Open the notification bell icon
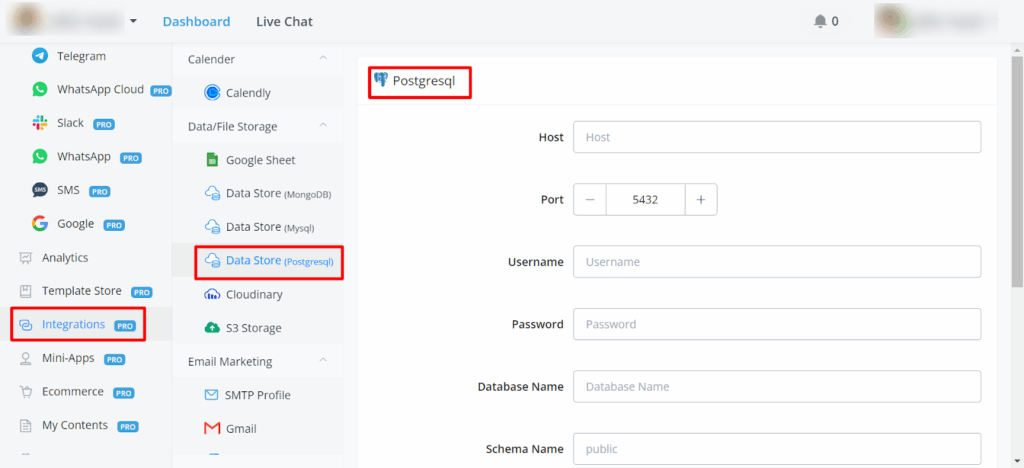Screen dimensions: 1024x468 coord(820,21)
